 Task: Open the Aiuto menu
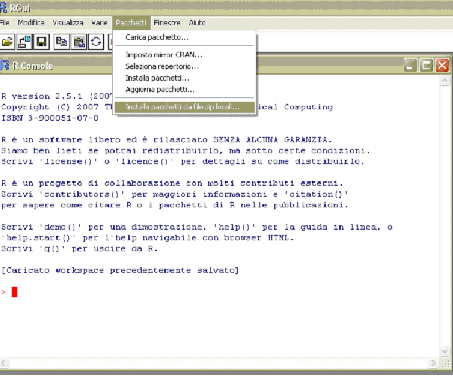pyautogui.click(x=197, y=23)
